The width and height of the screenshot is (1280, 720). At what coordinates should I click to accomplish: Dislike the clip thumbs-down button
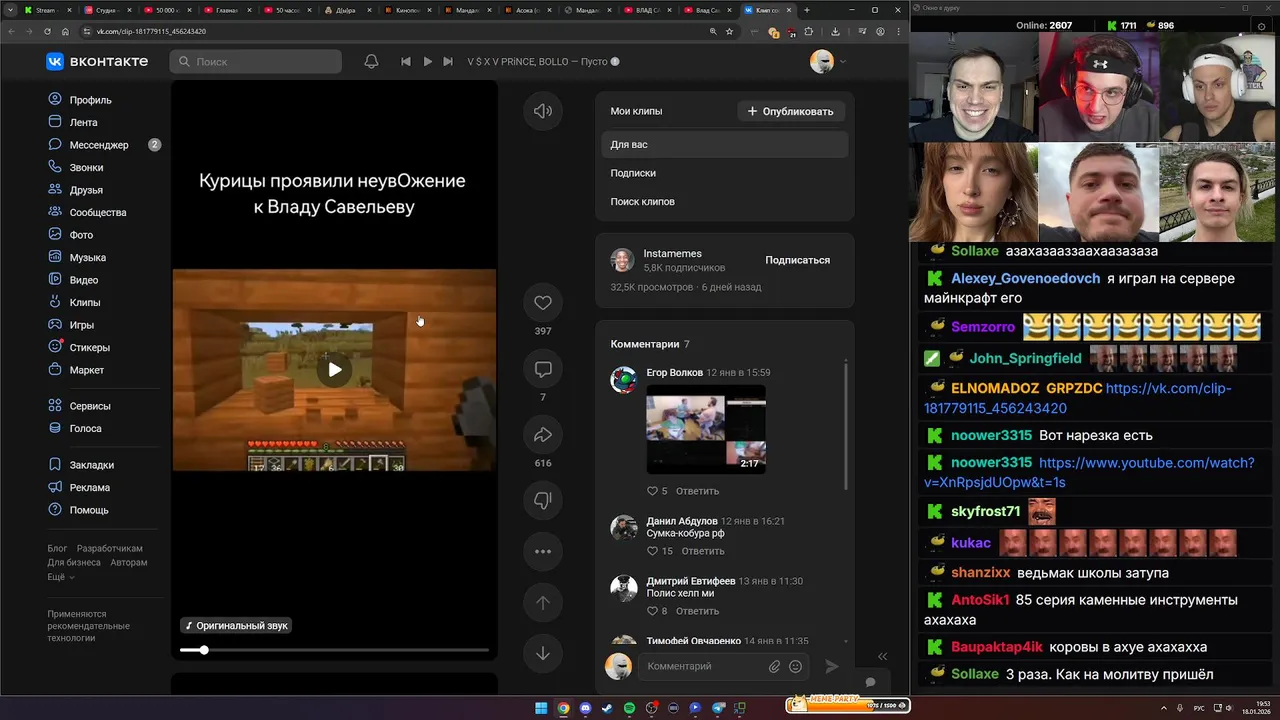coord(543,501)
